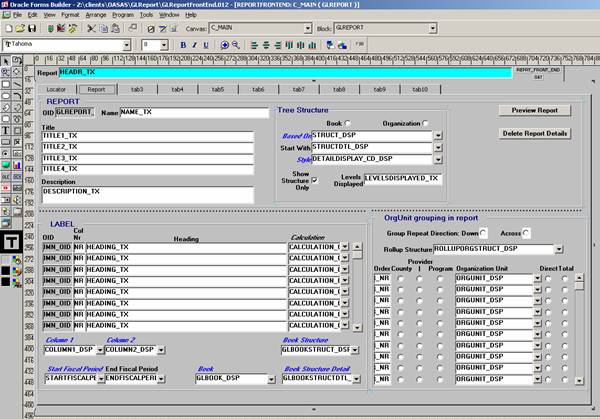Select Program radio in first OrgUnit row
The height and width of the screenshot is (419, 600).
pos(440,279)
